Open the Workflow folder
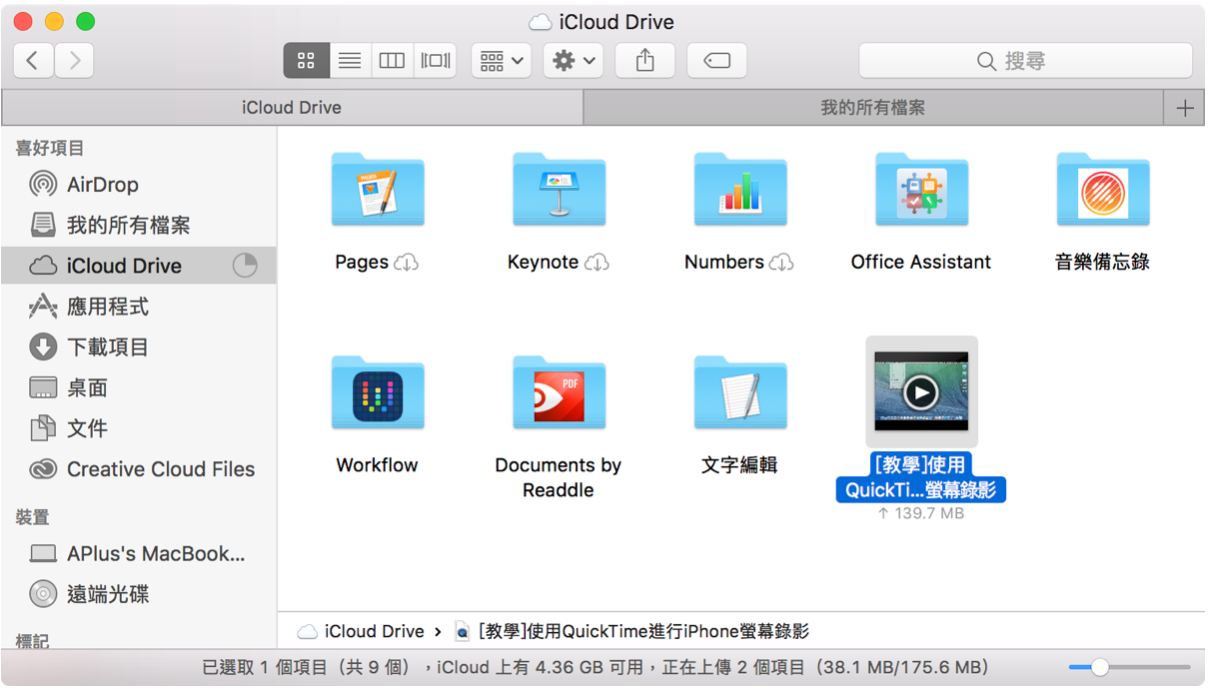 (377, 393)
